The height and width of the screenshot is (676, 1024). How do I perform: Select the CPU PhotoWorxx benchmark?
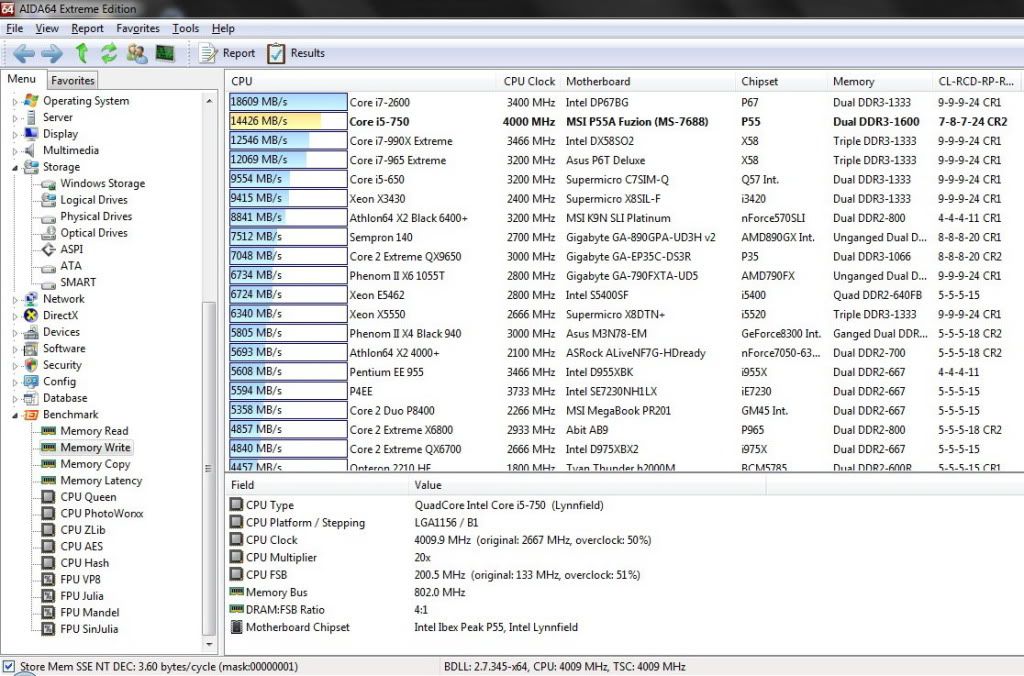click(x=102, y=513)
